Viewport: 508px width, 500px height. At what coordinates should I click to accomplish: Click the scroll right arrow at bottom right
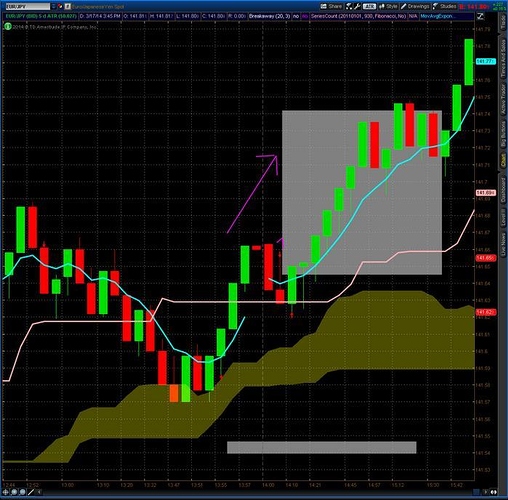pyautogui.click(x=486, y=492)
